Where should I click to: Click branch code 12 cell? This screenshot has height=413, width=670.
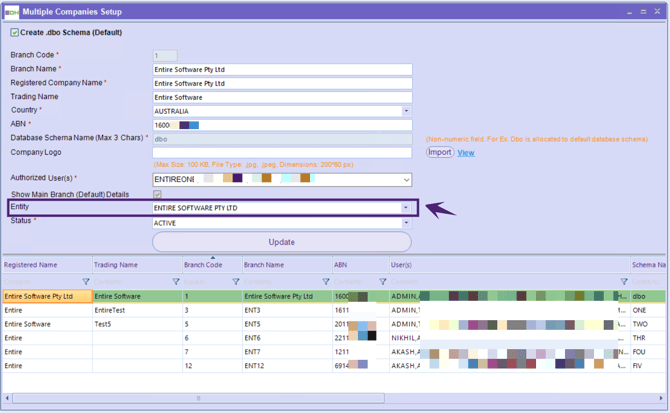tap(212, 366)
